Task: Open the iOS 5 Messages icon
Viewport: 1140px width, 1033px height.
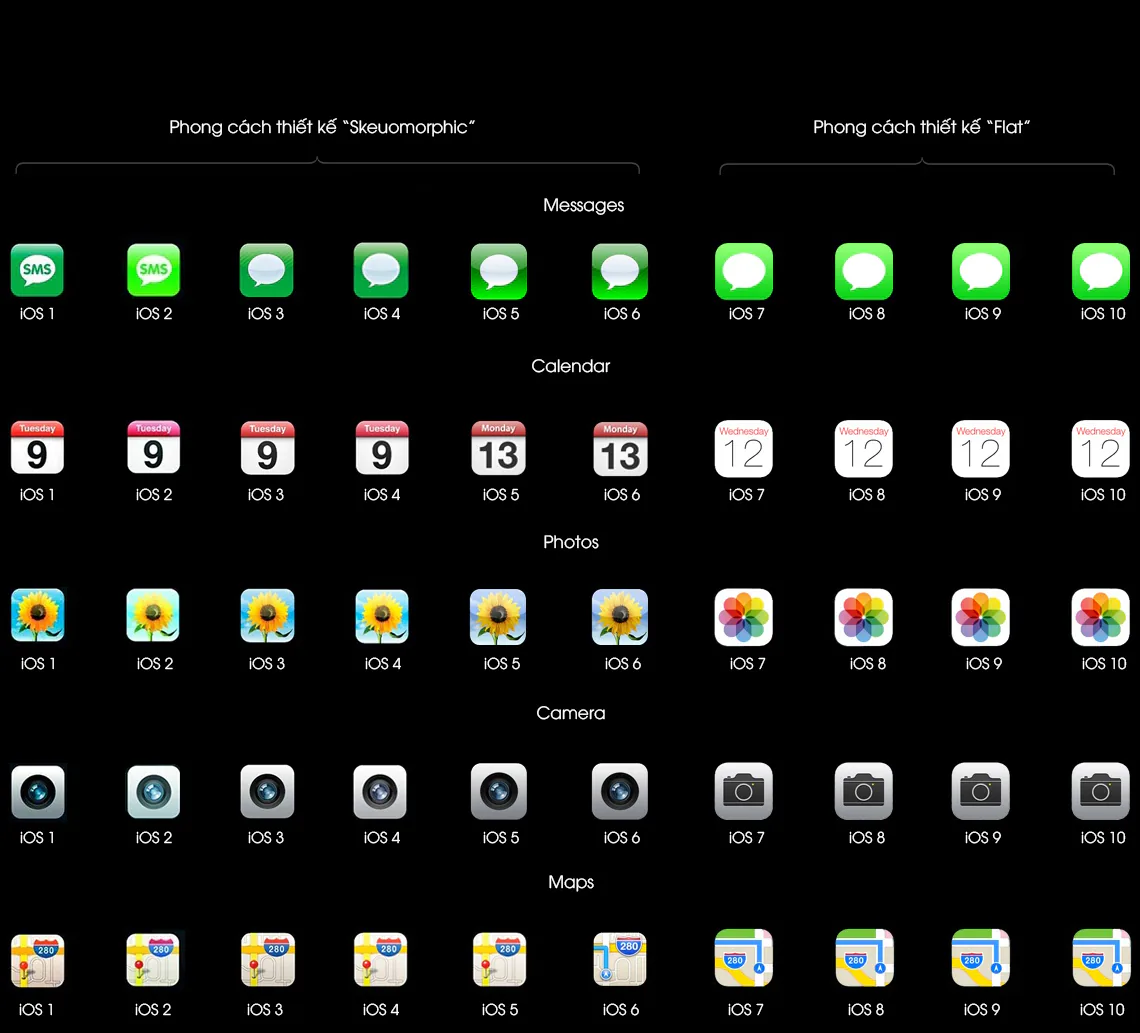Action: pyautogui.click(x=499, y=271)
